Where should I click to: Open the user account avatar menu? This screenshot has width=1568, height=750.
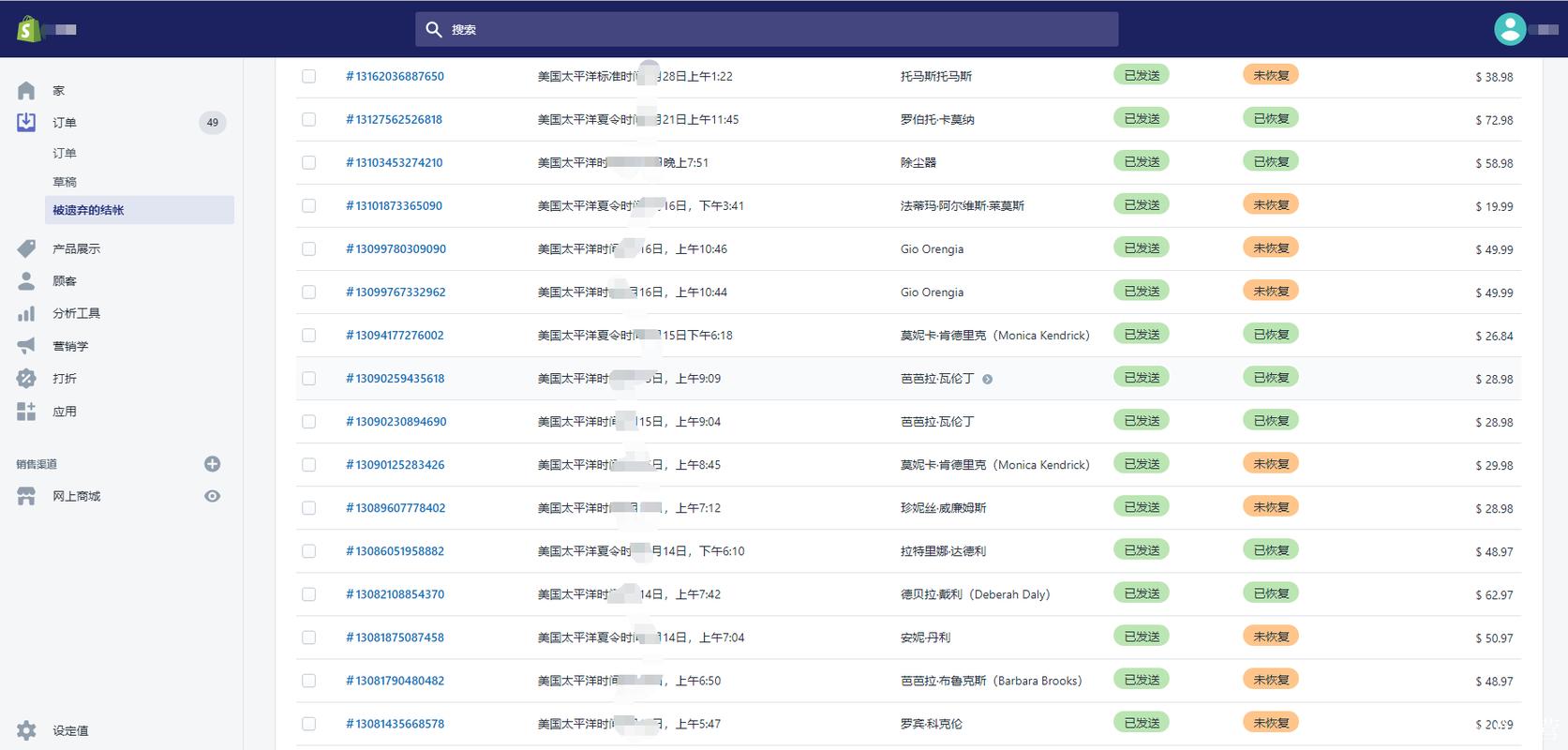click(x=1510, y=29)
